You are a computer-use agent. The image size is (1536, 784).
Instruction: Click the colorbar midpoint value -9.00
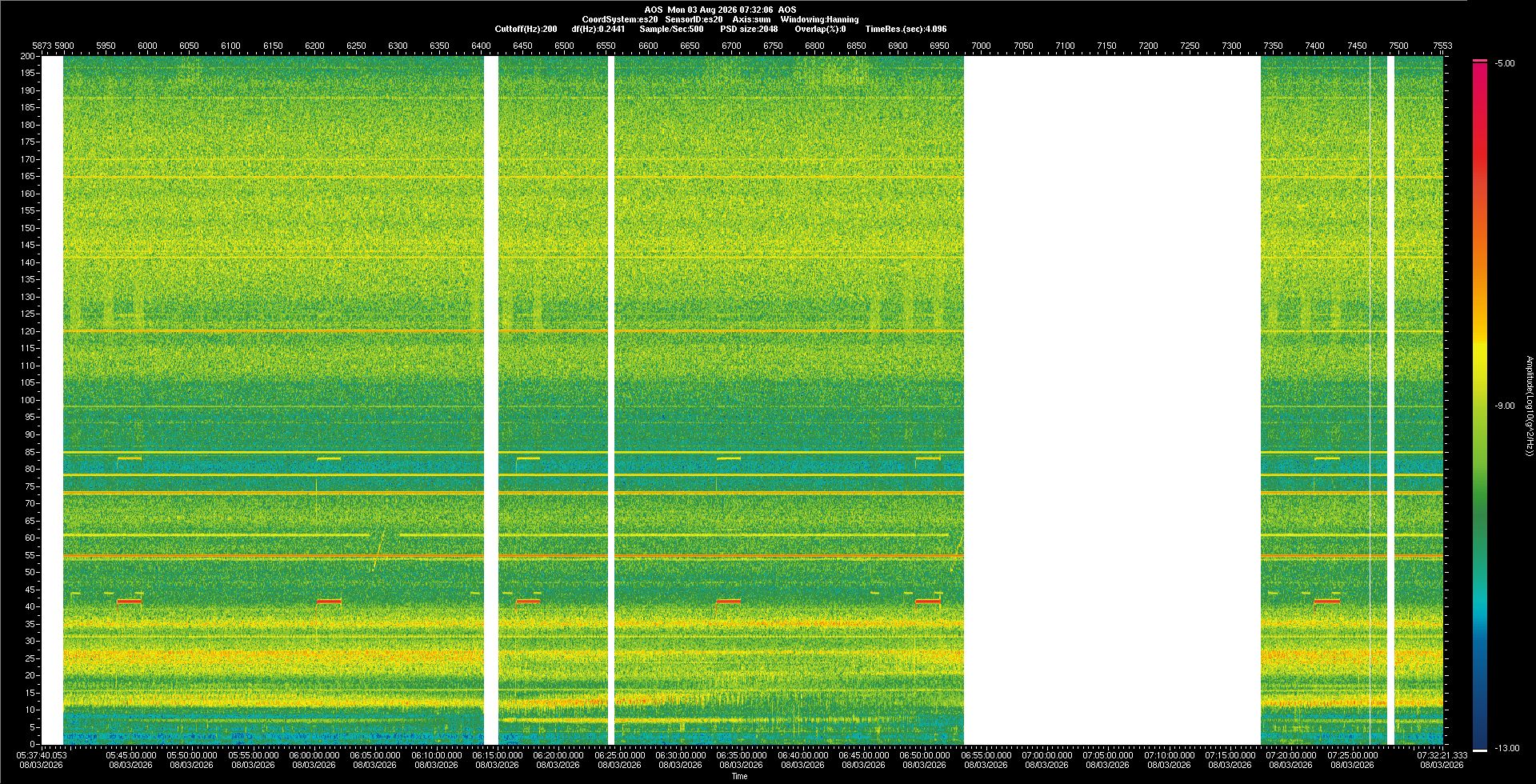click(1504, 406)
